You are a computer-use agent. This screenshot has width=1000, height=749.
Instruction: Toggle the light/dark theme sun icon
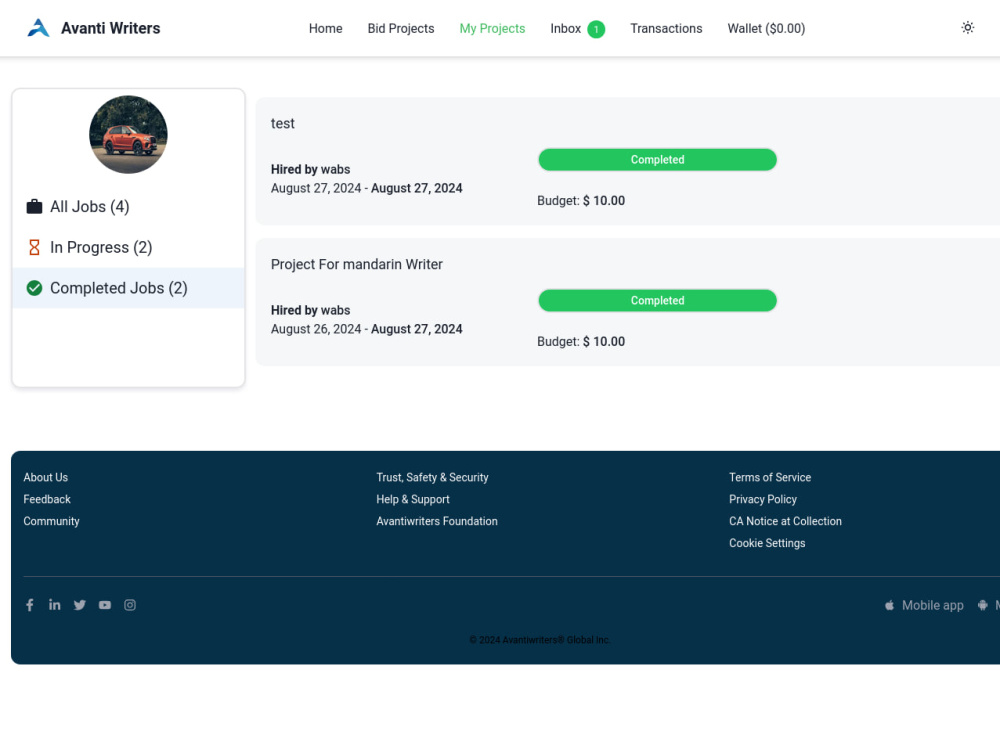point(967,27)
